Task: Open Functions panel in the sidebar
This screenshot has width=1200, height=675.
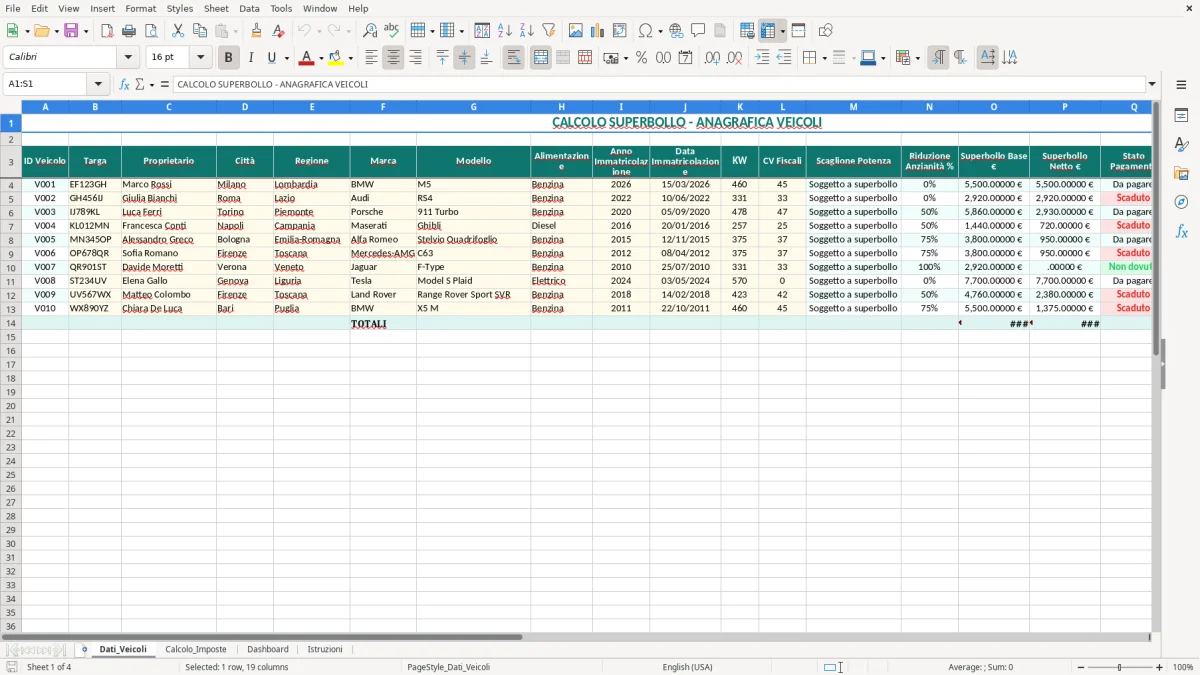Action: (x=1181, y=231)
